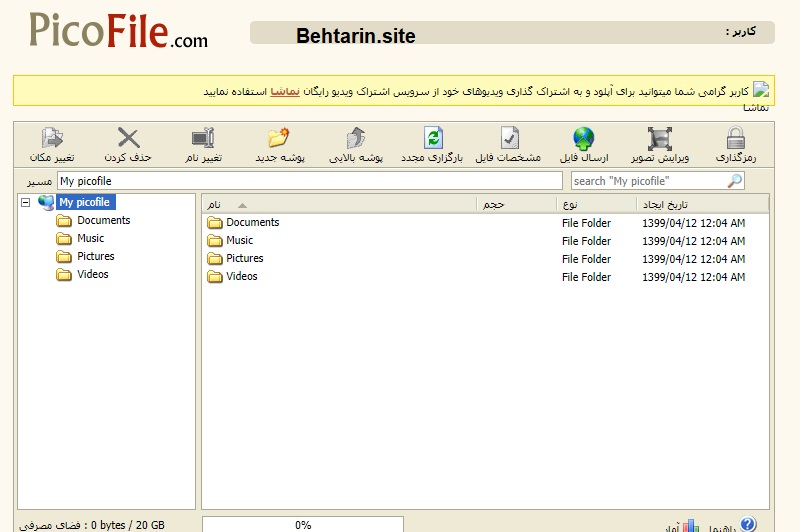Select Documents in the folder tree
This screenshot has height=532, width=800.
point(104,220)
